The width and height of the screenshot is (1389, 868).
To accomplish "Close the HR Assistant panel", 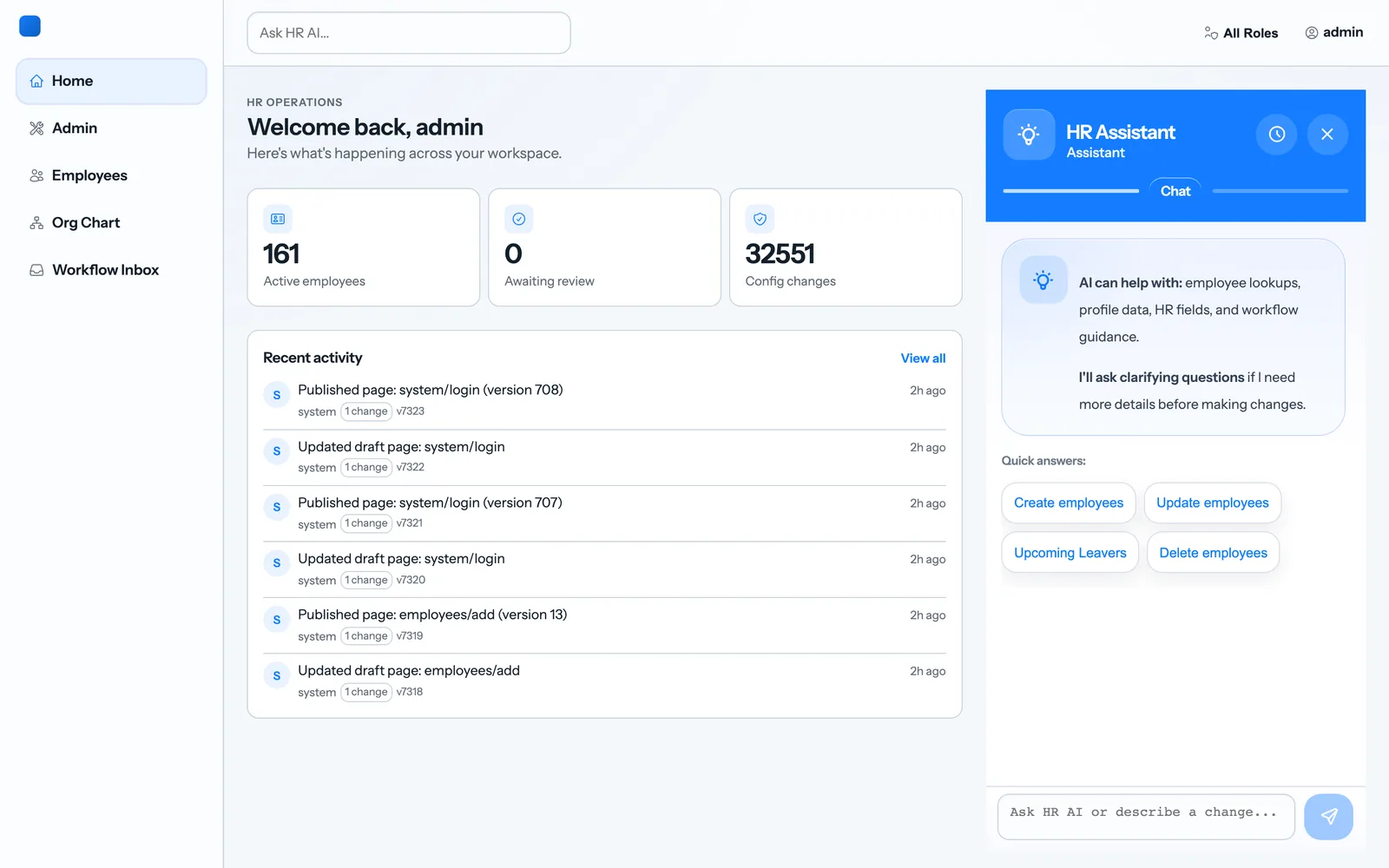I will pyautogui.click(x=1327, y=135).
